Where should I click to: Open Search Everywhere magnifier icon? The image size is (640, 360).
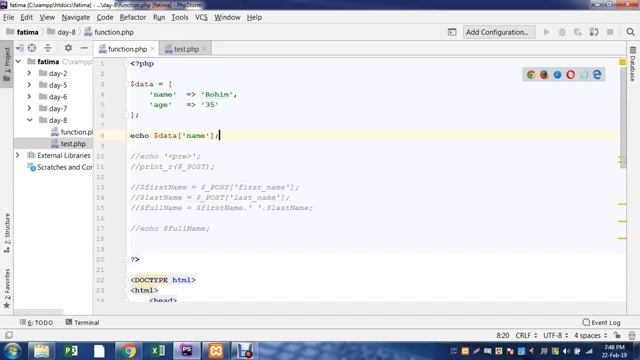click(630, 32)
